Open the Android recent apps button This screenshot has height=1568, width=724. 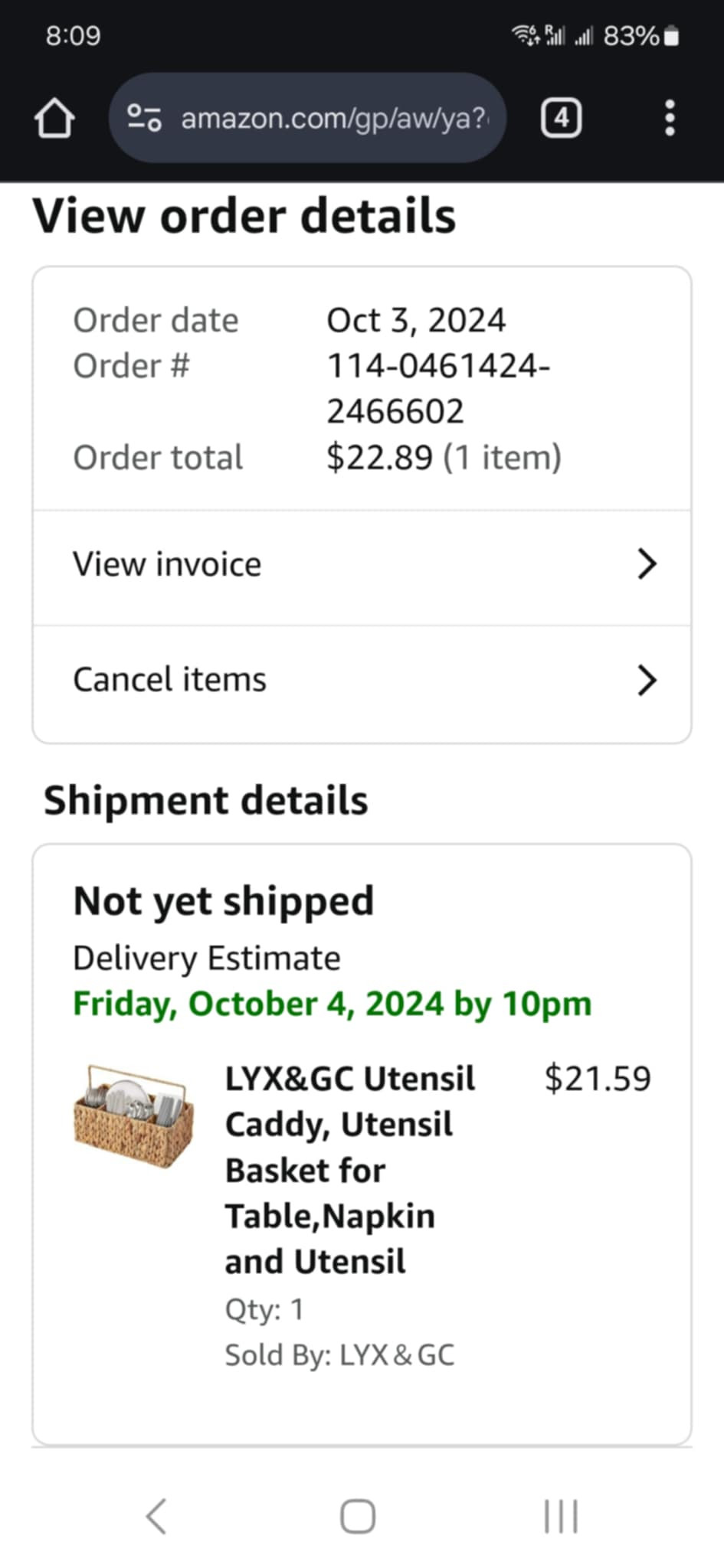[x=561, y=1516]
